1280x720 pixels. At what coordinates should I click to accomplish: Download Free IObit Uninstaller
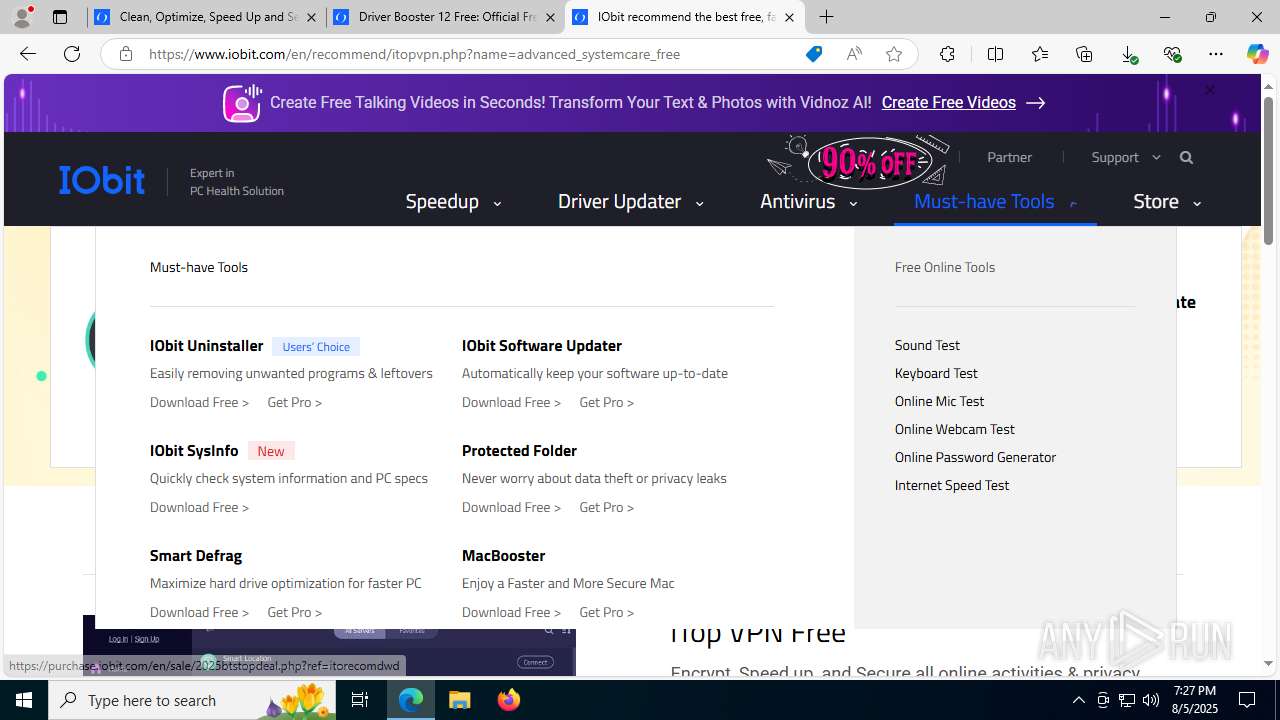click(199, 402)
